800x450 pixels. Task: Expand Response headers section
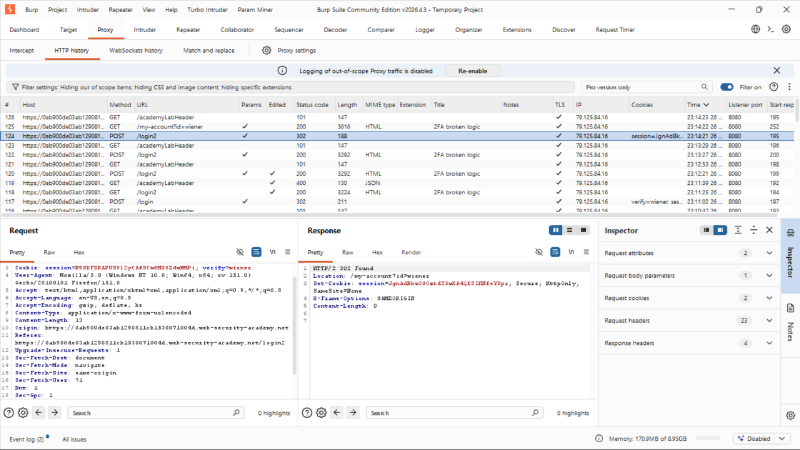[x=769, y=343]
